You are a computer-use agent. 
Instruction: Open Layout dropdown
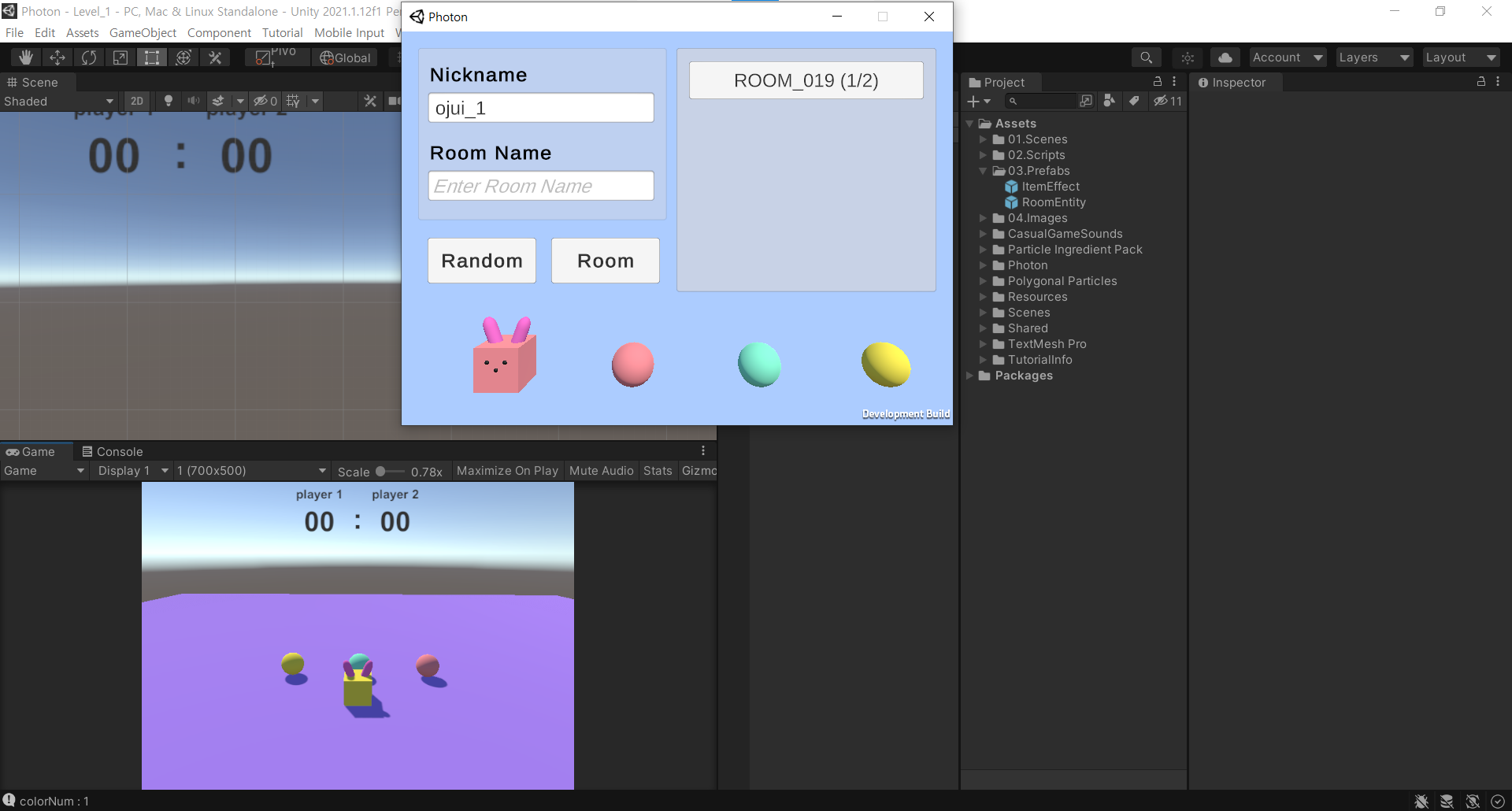(x=1461, y=57)
